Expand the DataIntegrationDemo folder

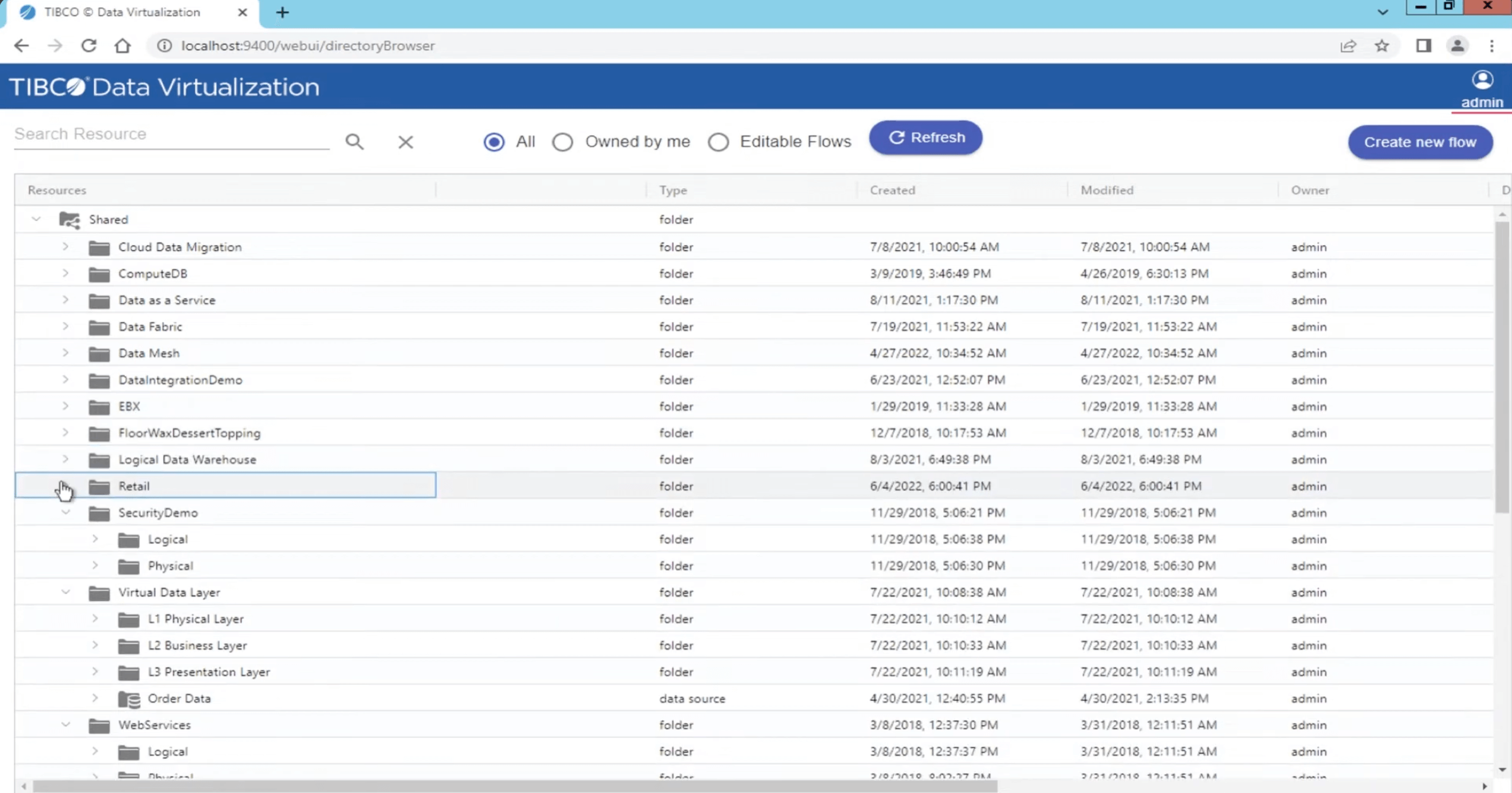tap(65, 379)
